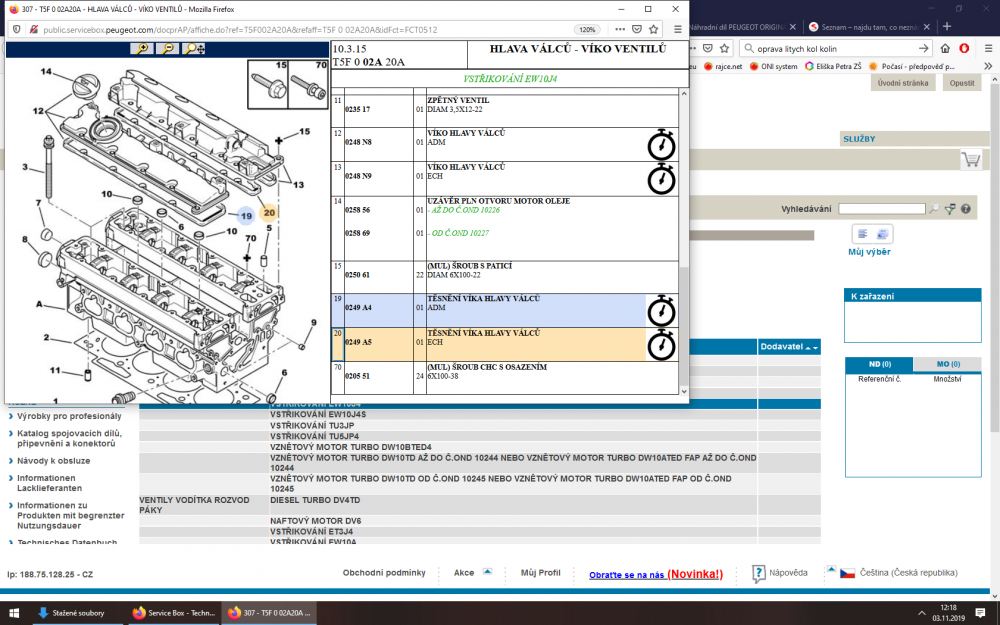Click the search magnifier next to Vyhledávání
Viewport: 1000px width, 625px height.
[934, 209]
